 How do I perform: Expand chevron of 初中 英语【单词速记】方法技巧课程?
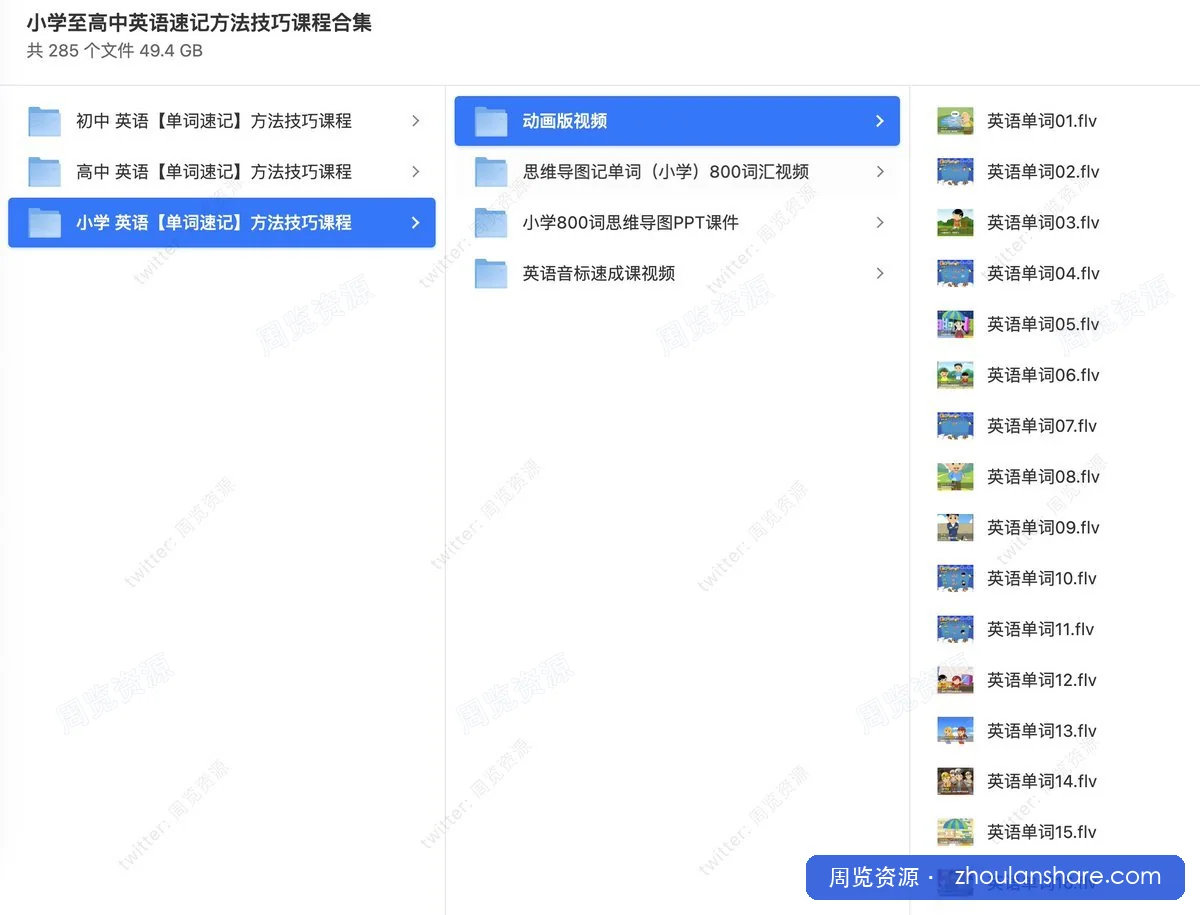coord(416,121)
